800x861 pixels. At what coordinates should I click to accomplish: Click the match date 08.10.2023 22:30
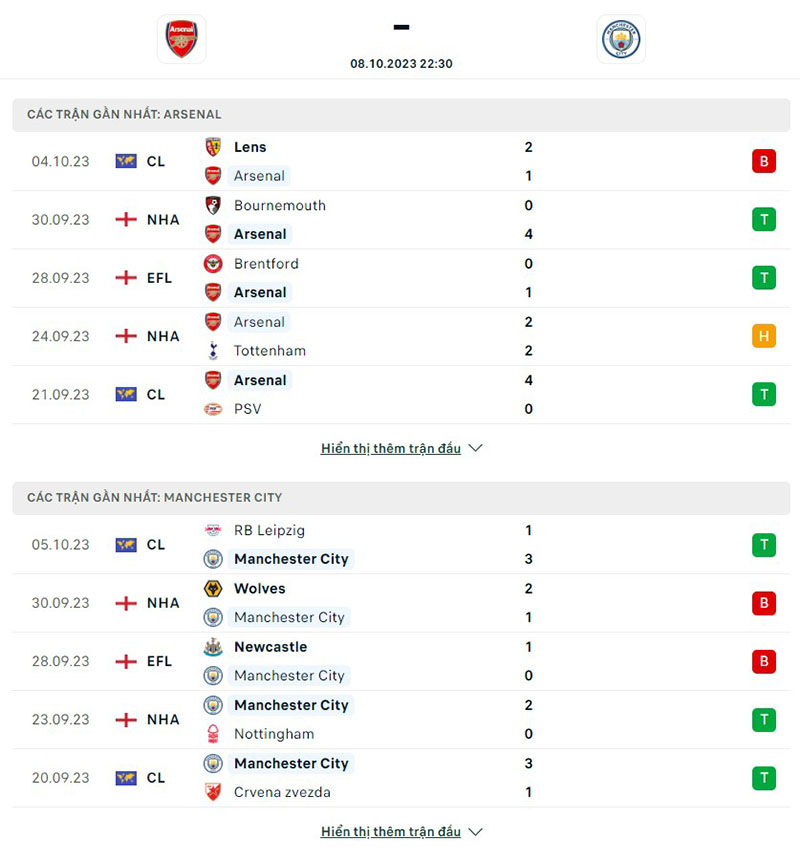point(400,63)
